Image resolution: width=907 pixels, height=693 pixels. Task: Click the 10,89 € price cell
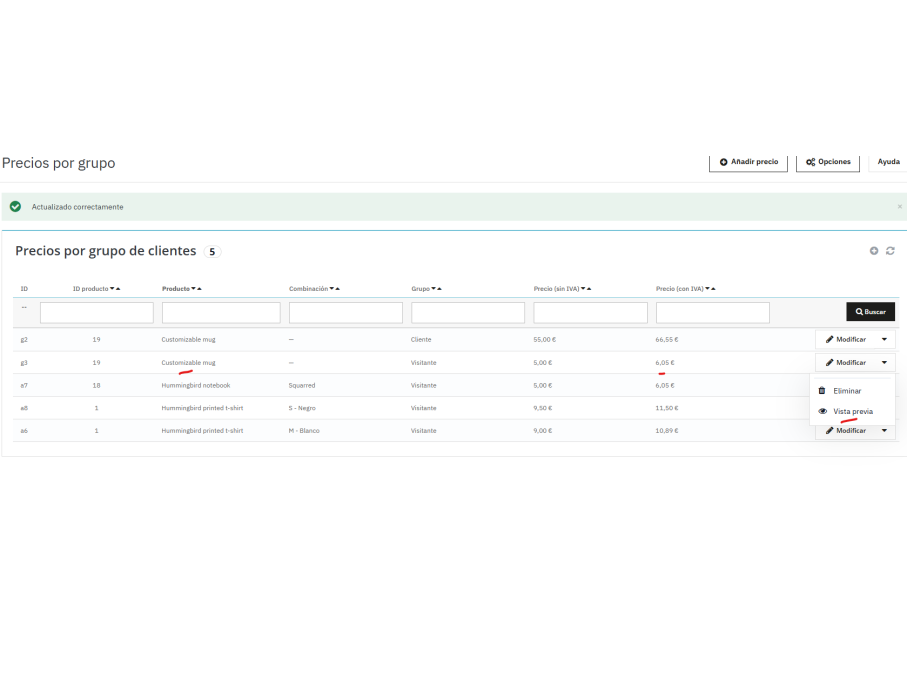[x=667, y=431]
